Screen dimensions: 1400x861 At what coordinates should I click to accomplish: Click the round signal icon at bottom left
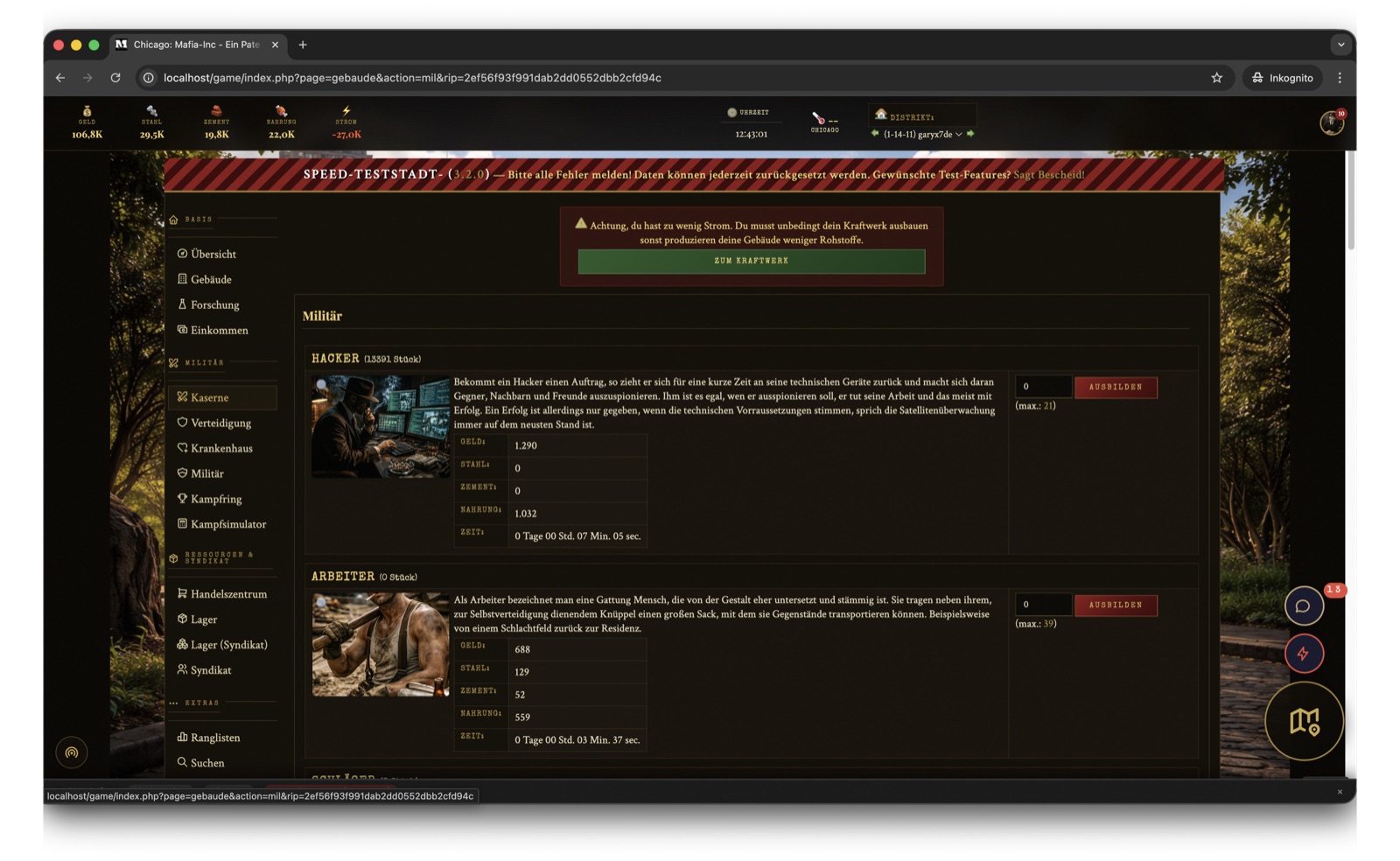pos(72,752)
